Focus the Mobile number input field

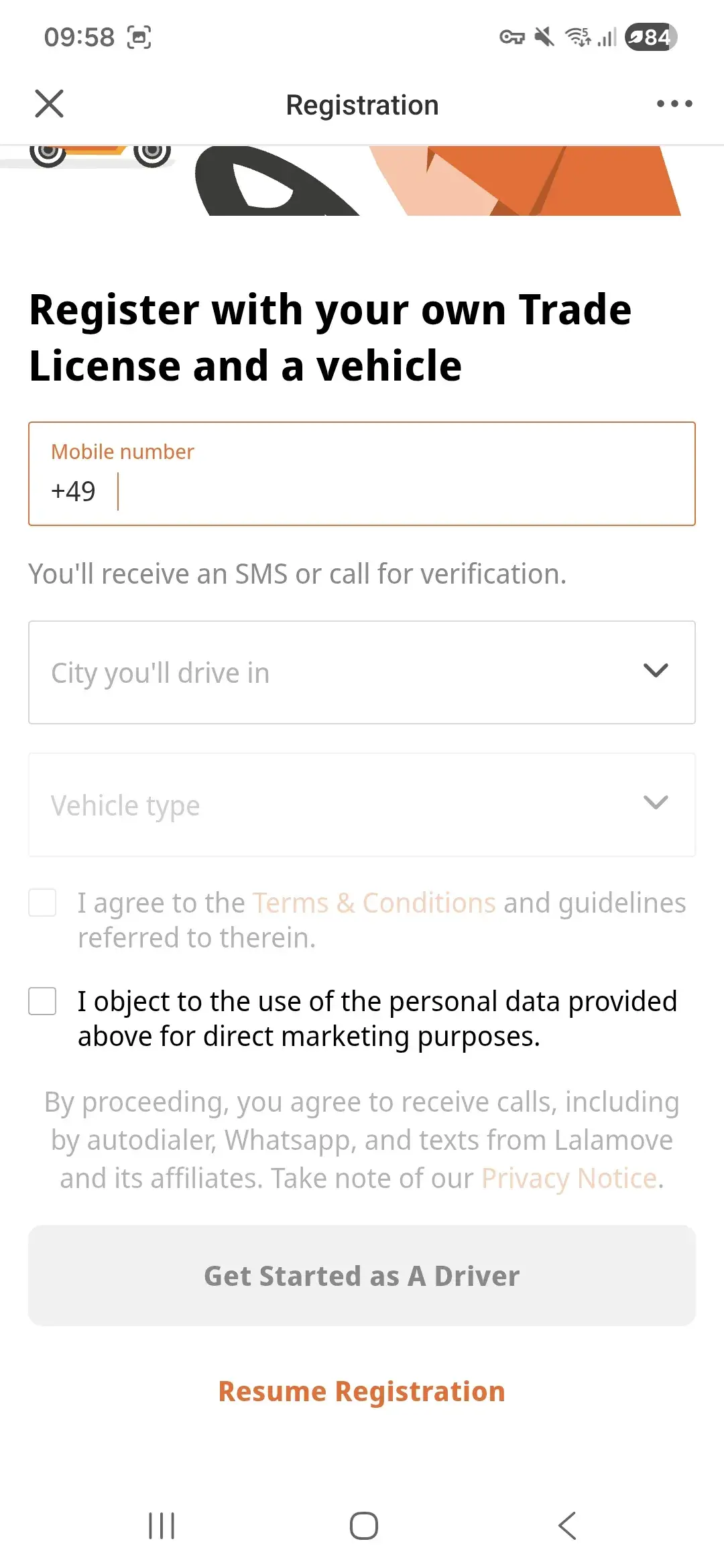click(402, 491)
